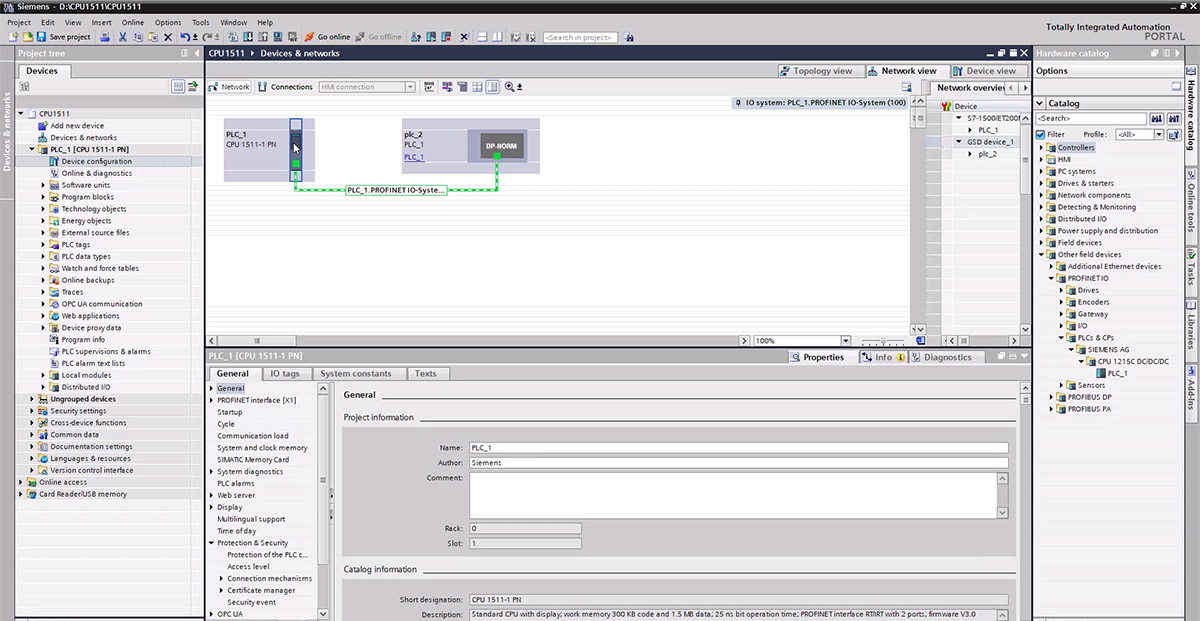1200x621 pixels.
Task: Click the Delete X icon in toolbar
Action: pyautogui.click(x=168, y=37)
